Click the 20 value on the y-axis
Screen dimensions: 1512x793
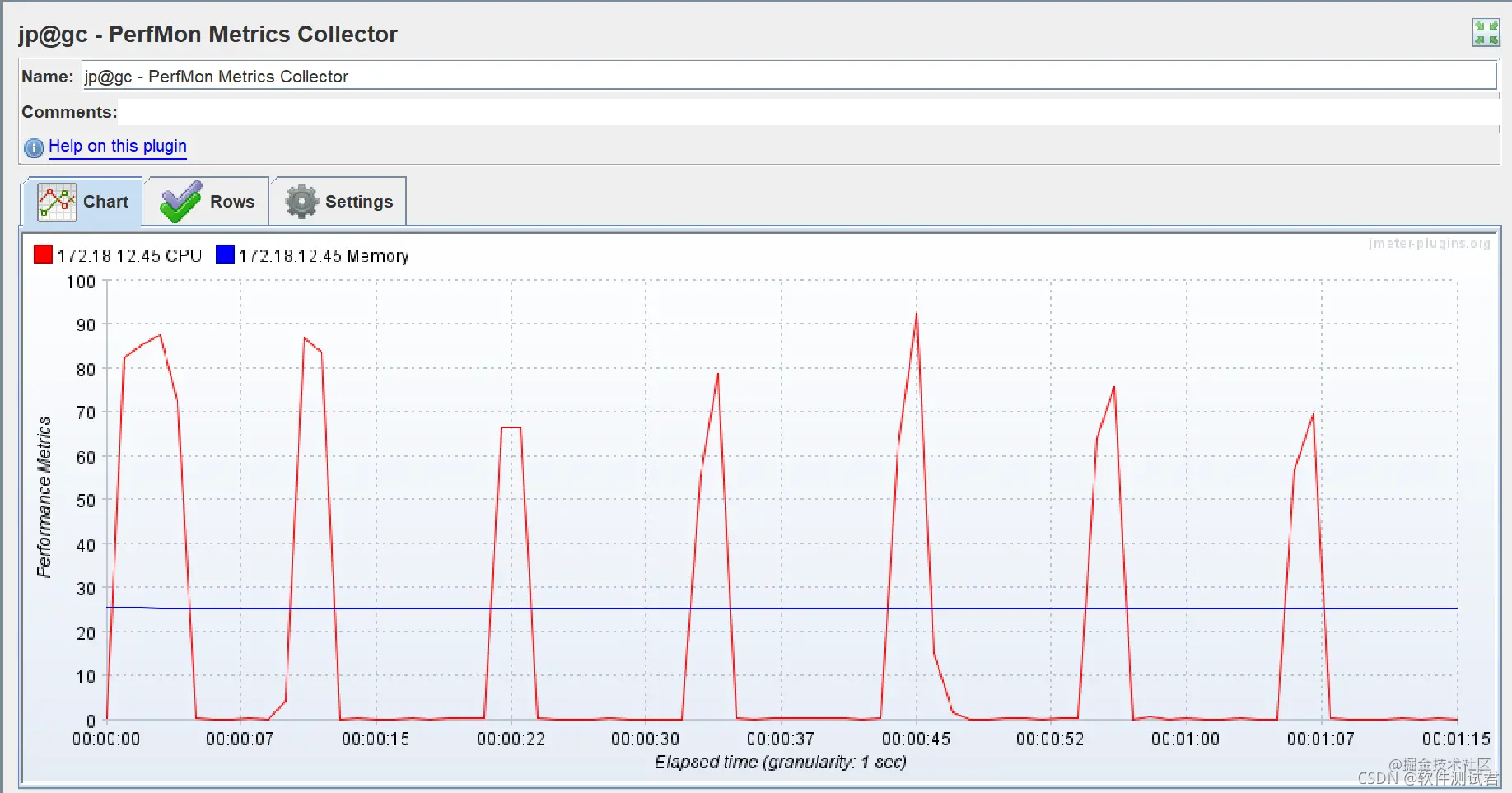86,633
